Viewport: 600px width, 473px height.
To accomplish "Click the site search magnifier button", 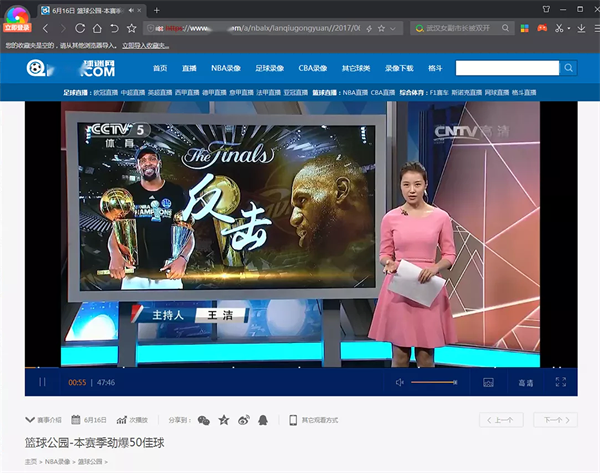I will point(569,68).
